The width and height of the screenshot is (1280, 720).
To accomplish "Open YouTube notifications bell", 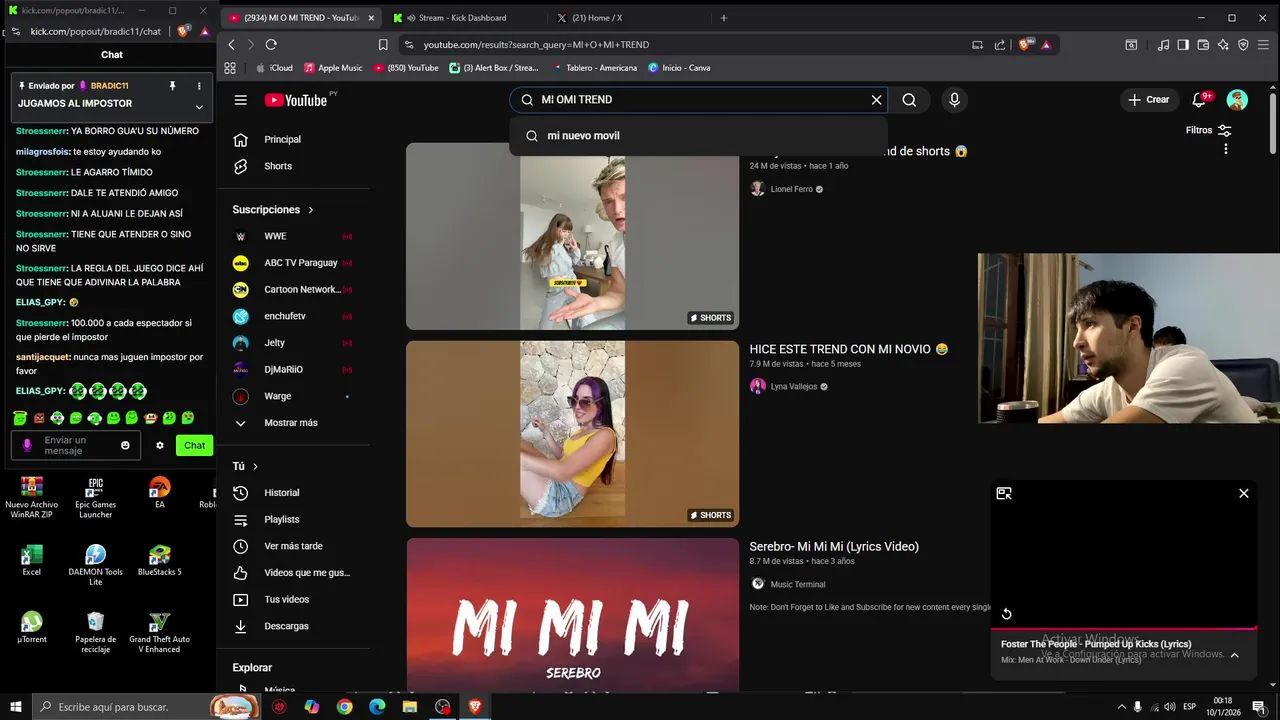I will (x=1201, y=100).
